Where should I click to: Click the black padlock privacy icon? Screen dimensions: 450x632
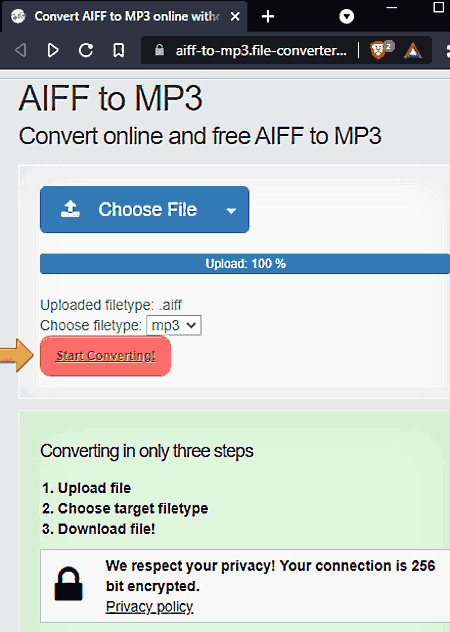69,584
